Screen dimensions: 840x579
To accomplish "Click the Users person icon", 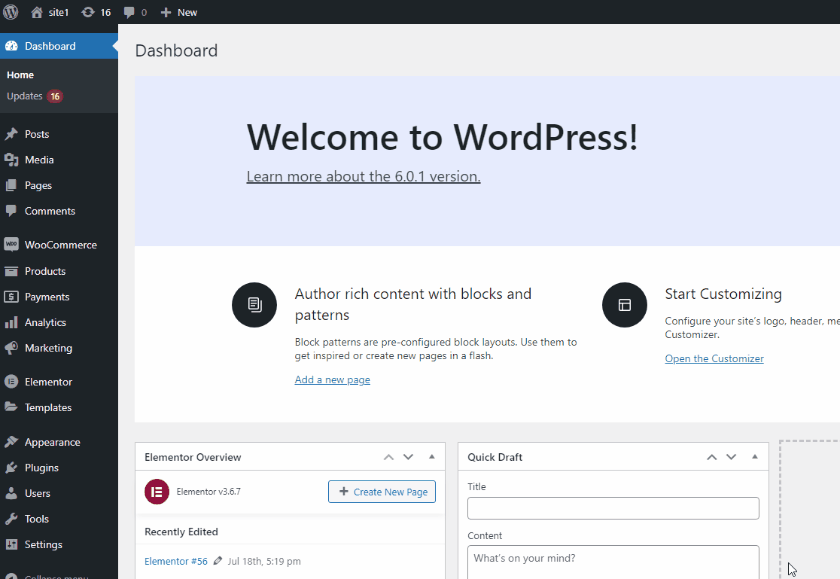I will coord(11,493).
